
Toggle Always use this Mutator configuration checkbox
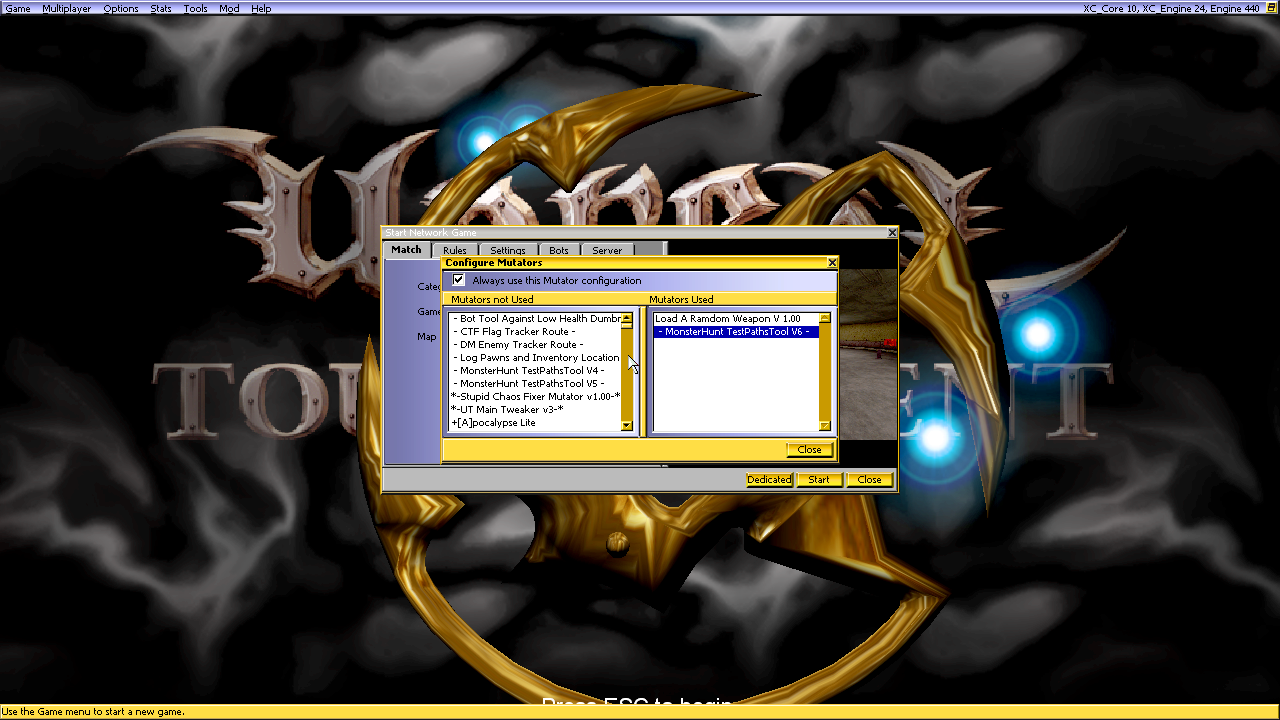tap(459, 280)
